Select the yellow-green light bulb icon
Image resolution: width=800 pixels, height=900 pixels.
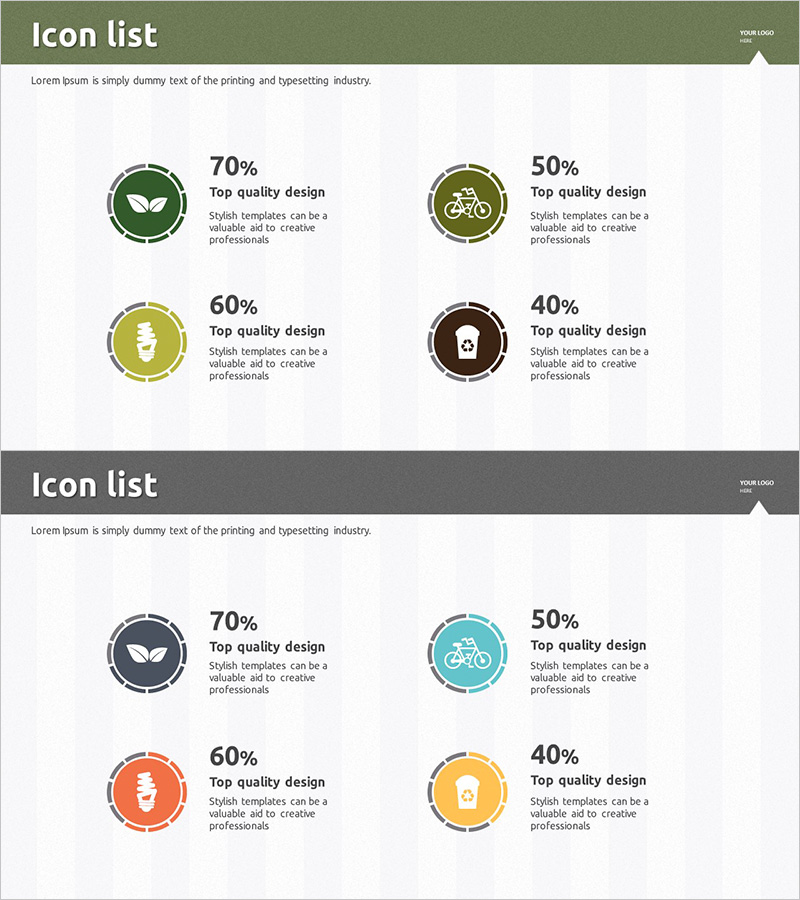(148, 342)
